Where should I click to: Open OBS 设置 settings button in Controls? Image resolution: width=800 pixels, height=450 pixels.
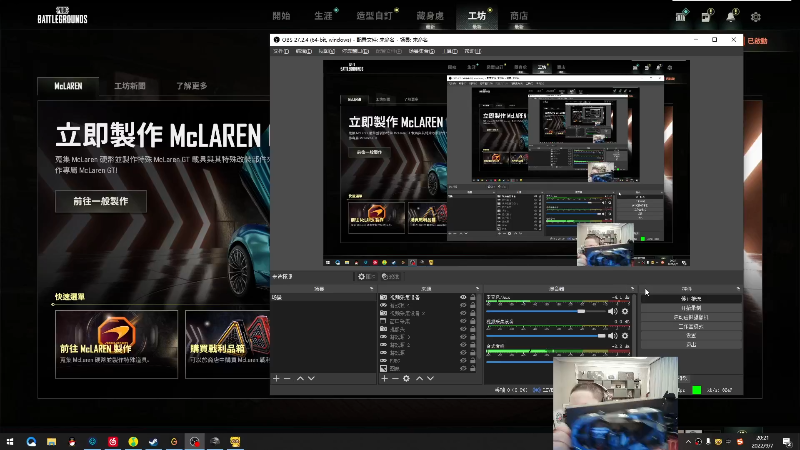[691, 336]
